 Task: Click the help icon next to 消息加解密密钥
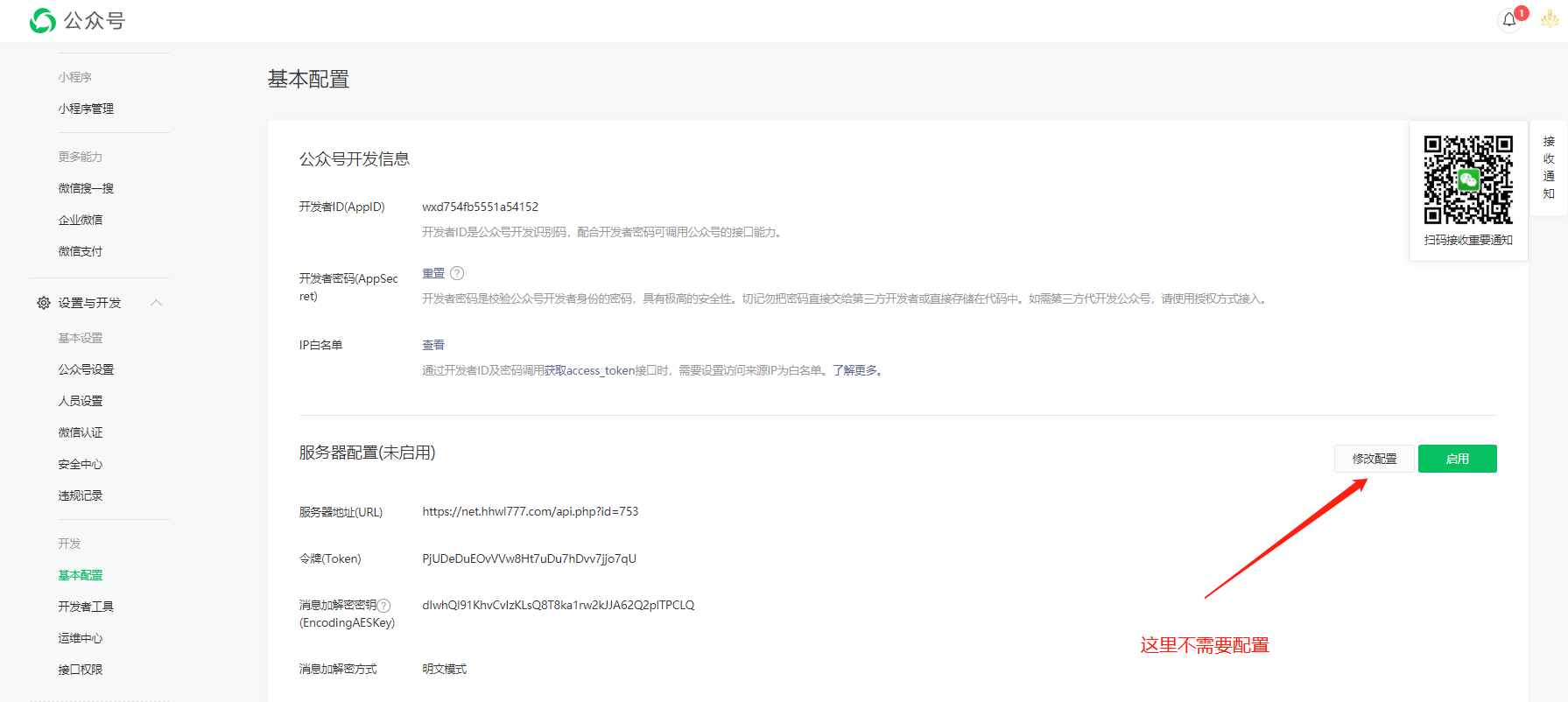pyautogui.click(x=383, y=605)
